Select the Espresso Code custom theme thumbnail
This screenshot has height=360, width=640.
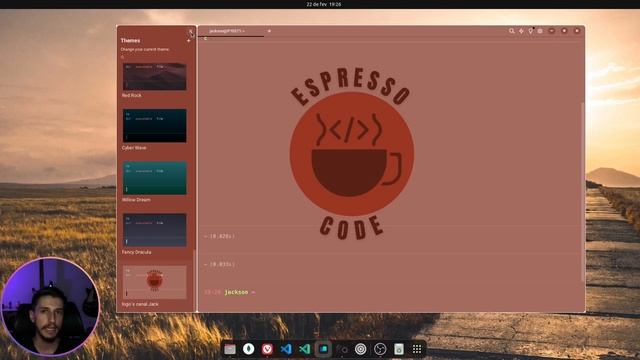coord(155,282)
